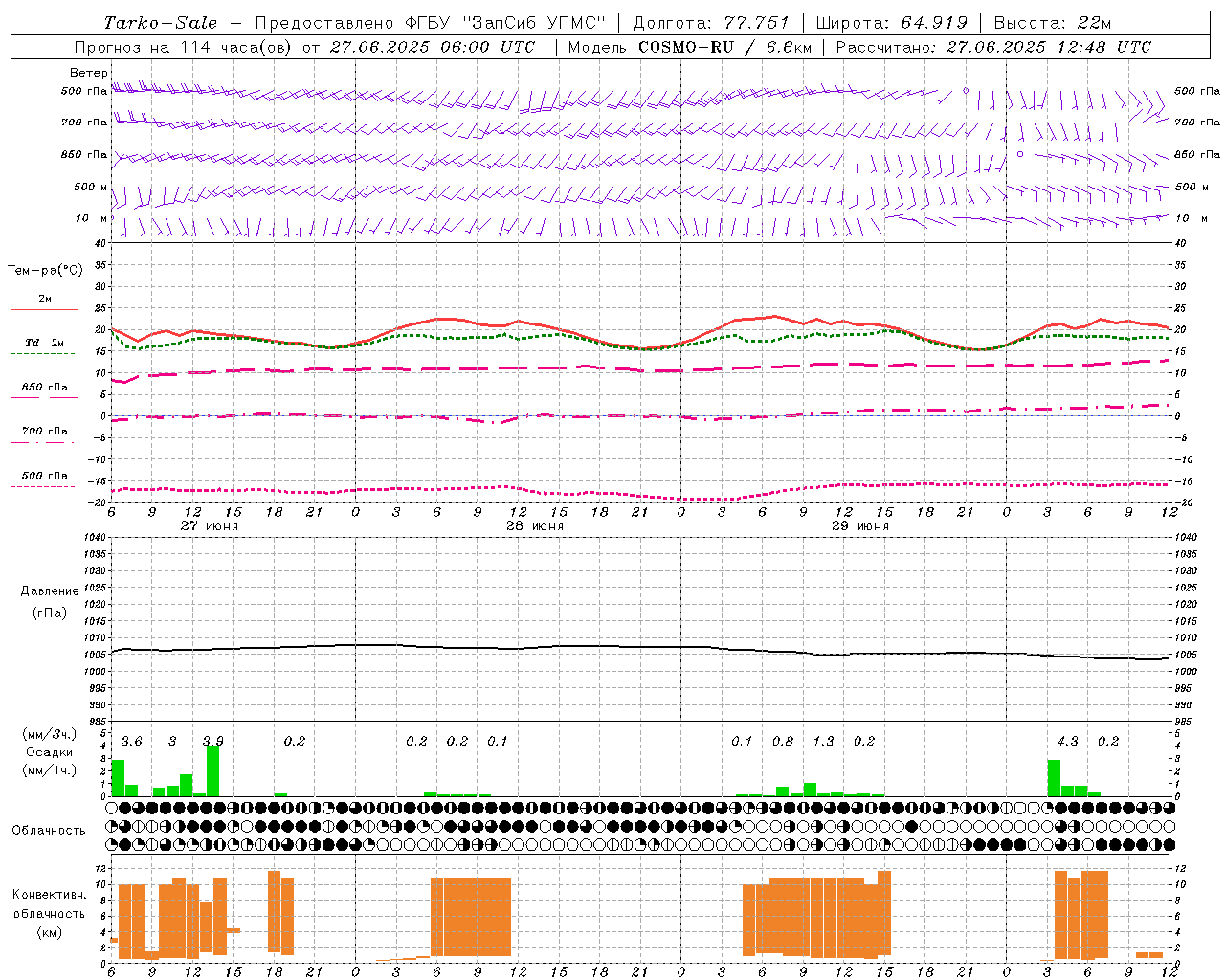Click the '27 июня' date label

(x=210, y=526)
